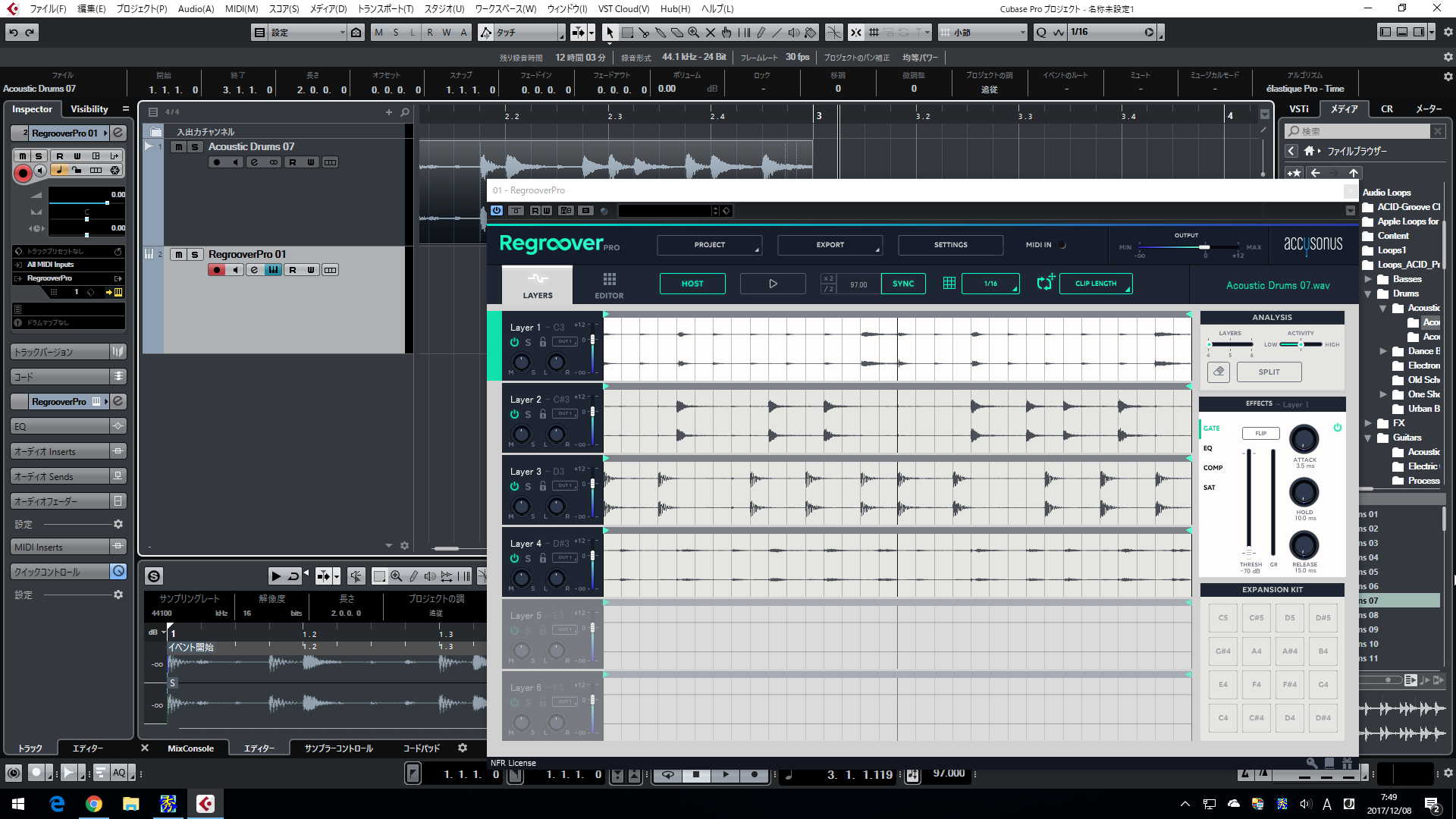
Task: Toggle SYNC tempo button in Regroover
Action: click(x=903, y=284)
